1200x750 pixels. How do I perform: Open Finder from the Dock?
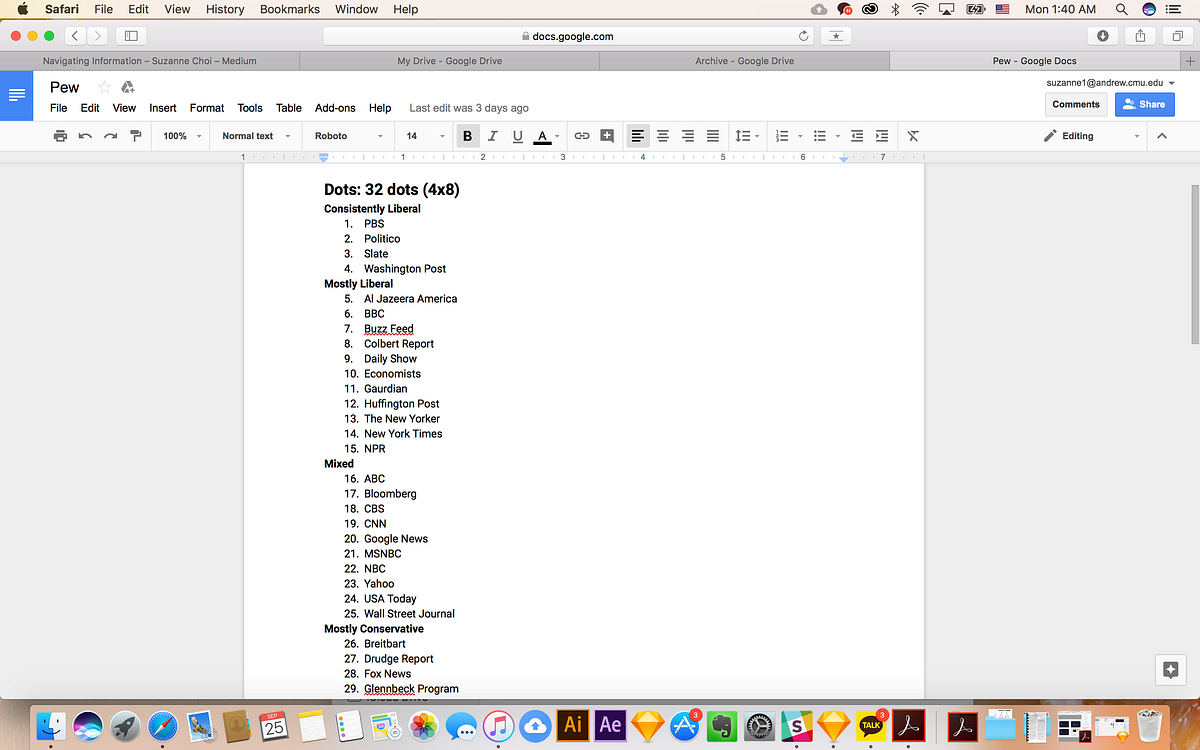(x=51, y=724)
